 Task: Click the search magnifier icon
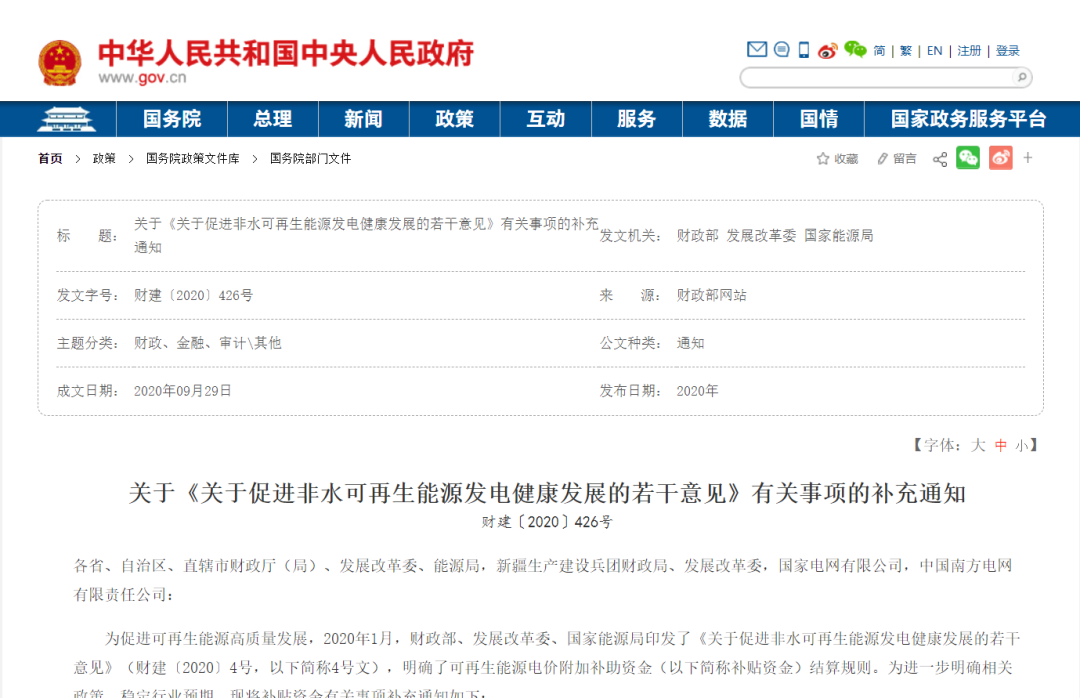tap(1021, 77)
